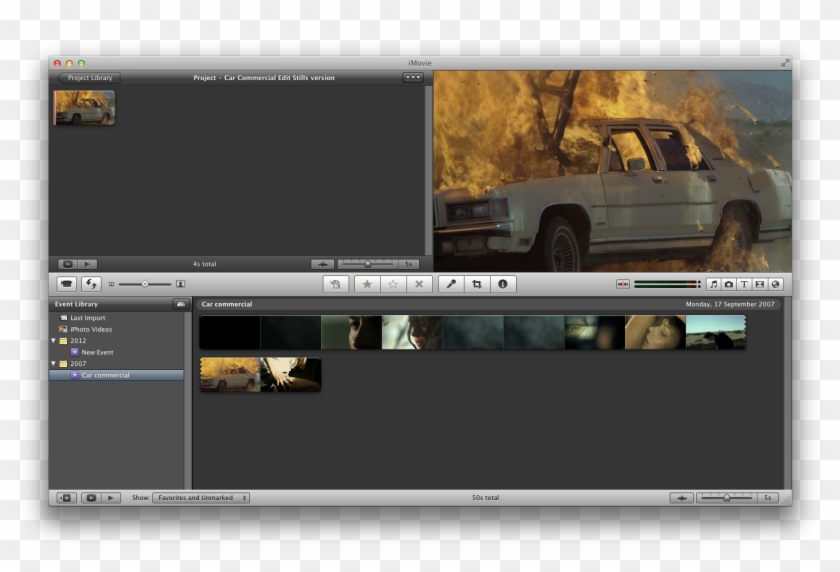Click 'Car commercial' event browser heading
The height and width of the screenshot is (572, 840).
227,304
